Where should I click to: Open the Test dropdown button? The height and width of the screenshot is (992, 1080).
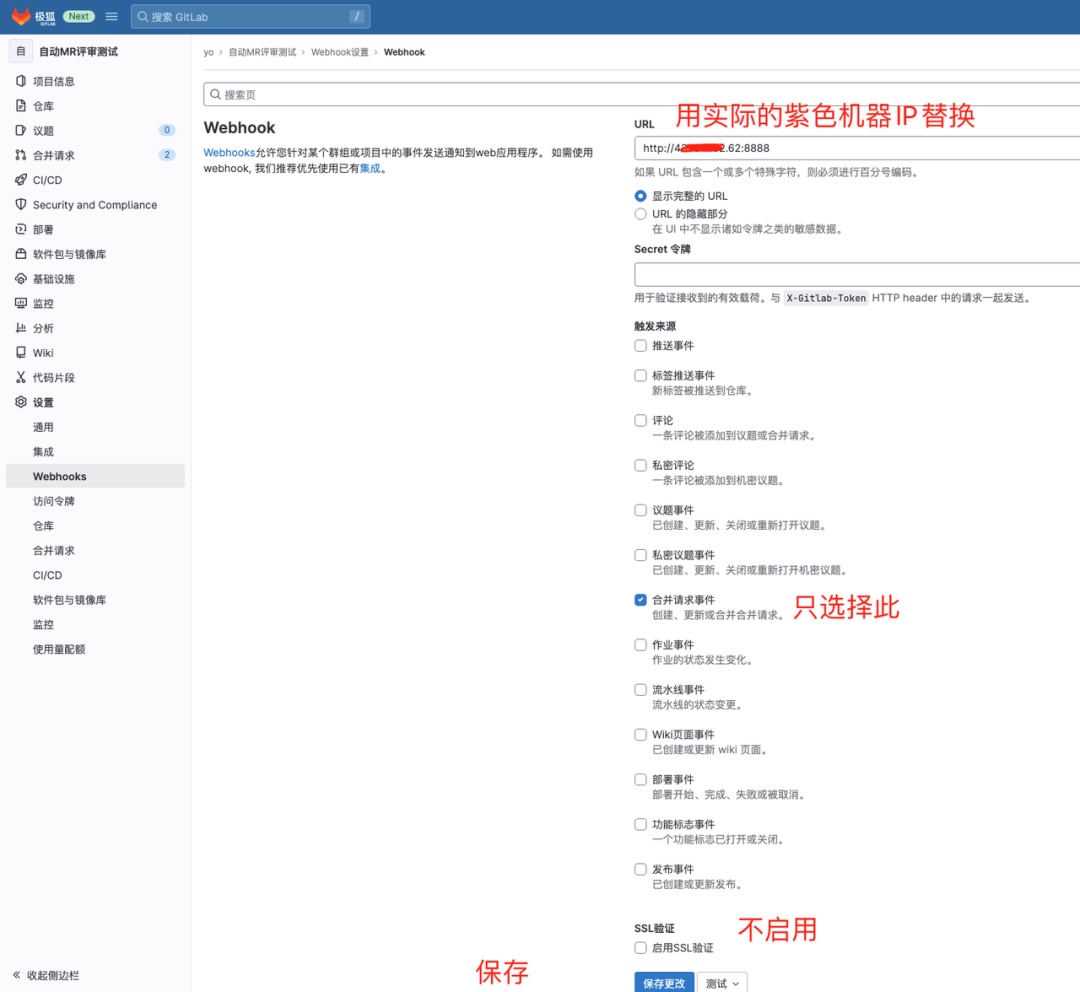(x=721, y=983)
